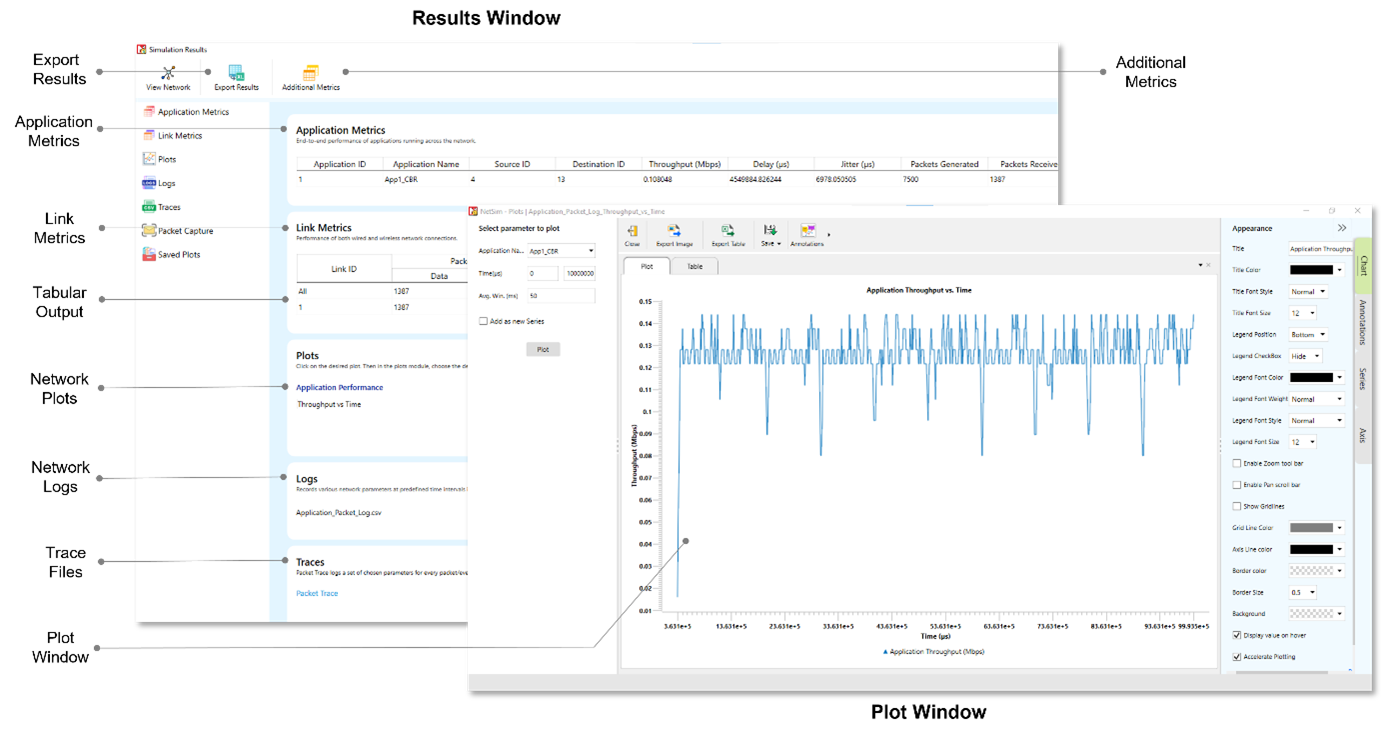
Task: Select Packet Capture in the sidebar
Action: [x=185, y=231]
